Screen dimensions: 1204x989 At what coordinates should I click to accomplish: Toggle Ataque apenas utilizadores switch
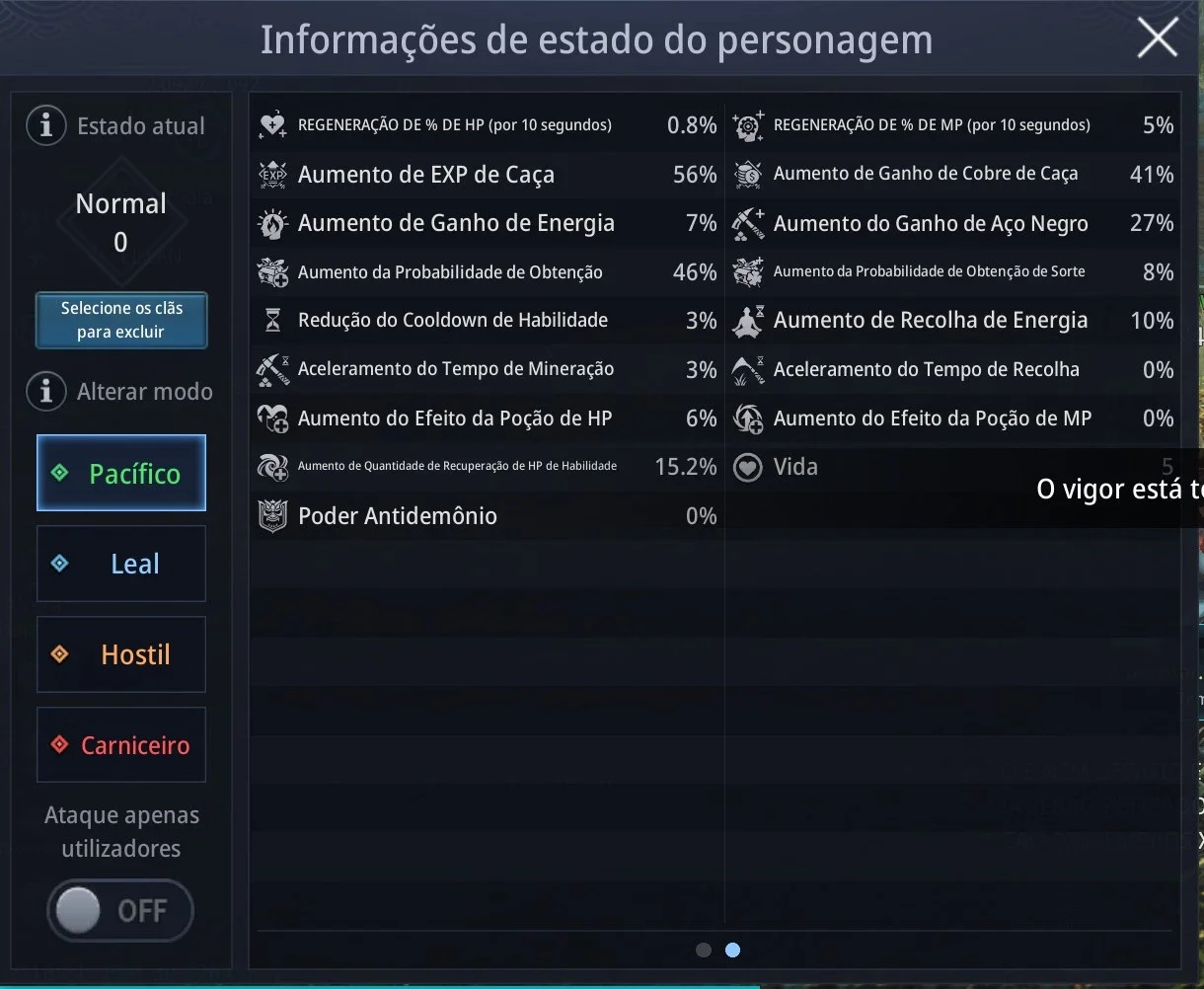(120, 910)
